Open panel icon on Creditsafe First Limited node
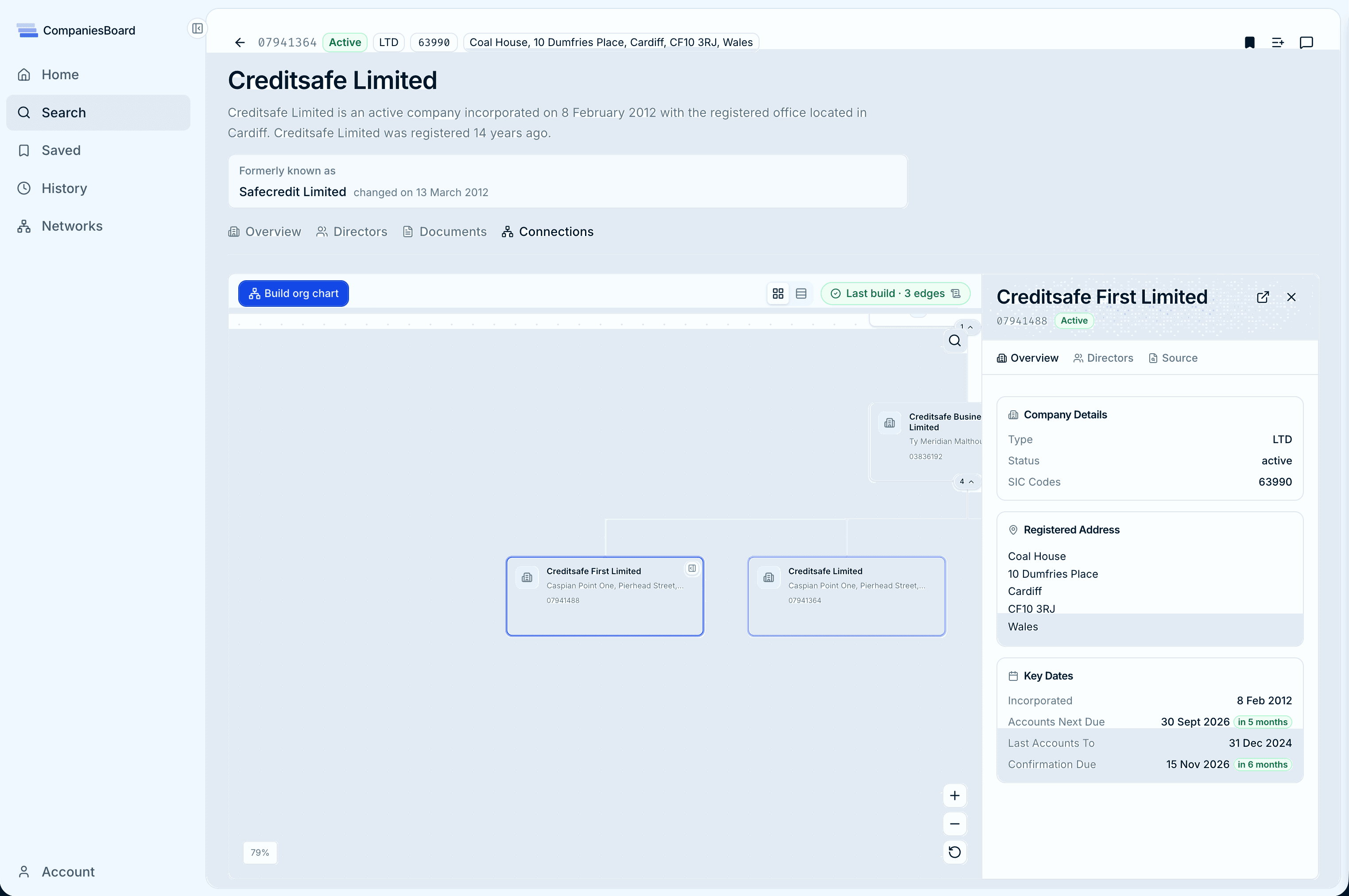 [x=692, y=568]
